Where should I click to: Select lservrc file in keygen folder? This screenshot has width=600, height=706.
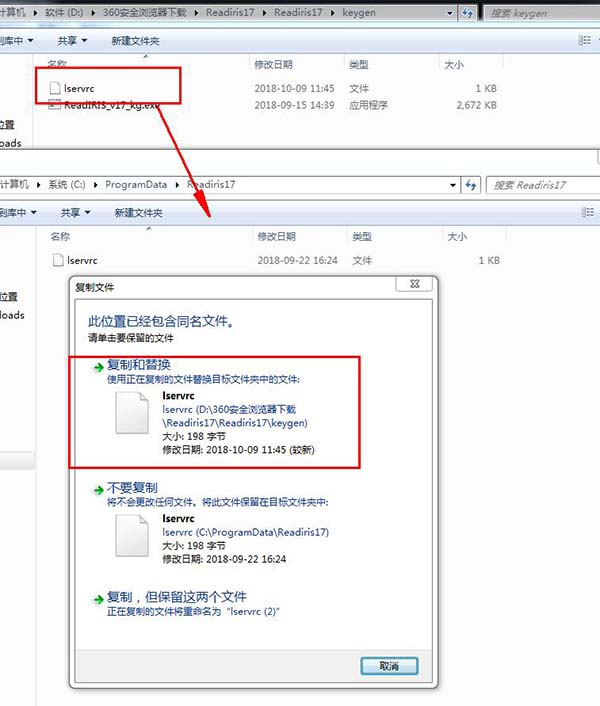pos(82,88)
